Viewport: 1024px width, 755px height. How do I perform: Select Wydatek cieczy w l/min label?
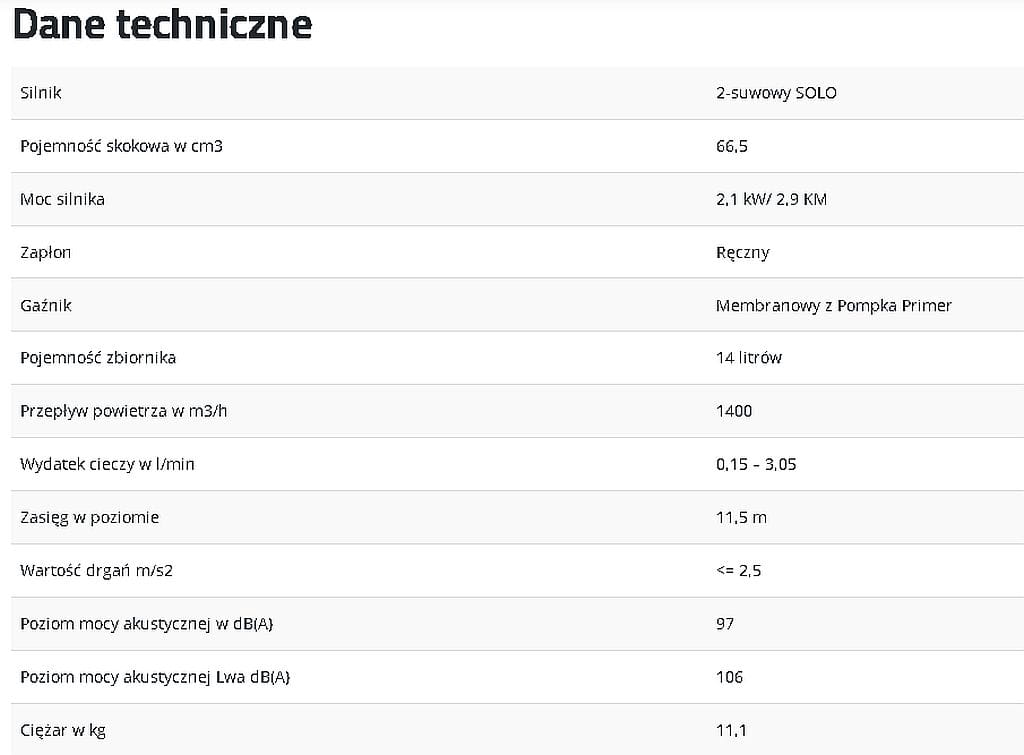click(107, 464)
